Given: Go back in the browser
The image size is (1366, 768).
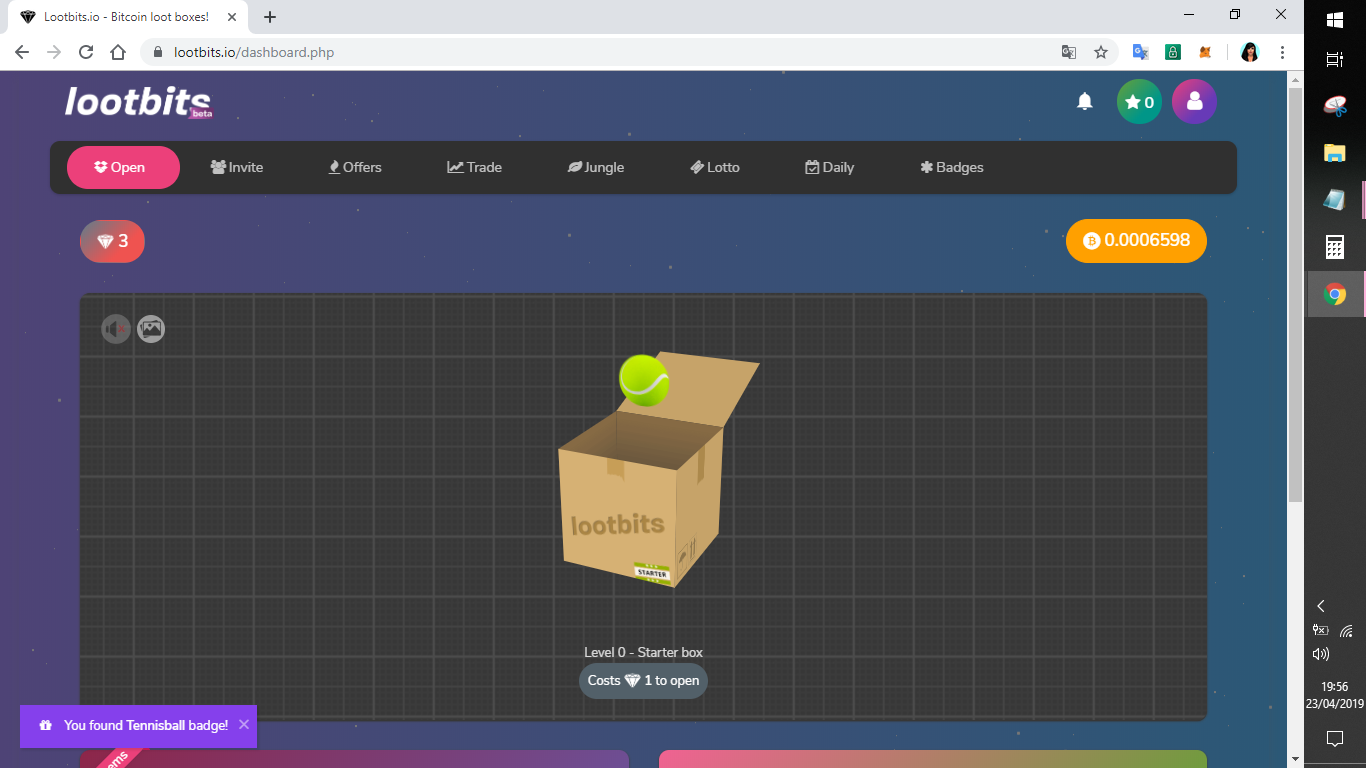Looking at the screenshot, I should coord(22,52).
